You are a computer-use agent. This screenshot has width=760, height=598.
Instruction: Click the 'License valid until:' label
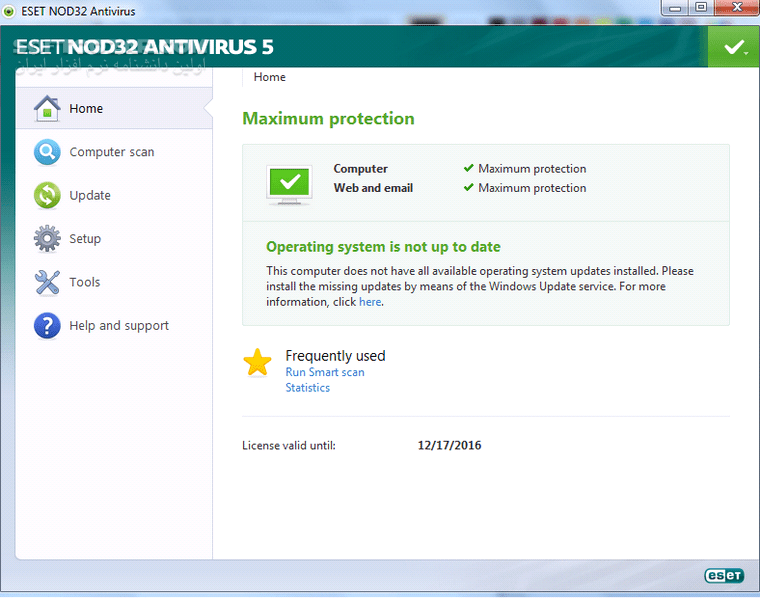[x=288, y=445]
